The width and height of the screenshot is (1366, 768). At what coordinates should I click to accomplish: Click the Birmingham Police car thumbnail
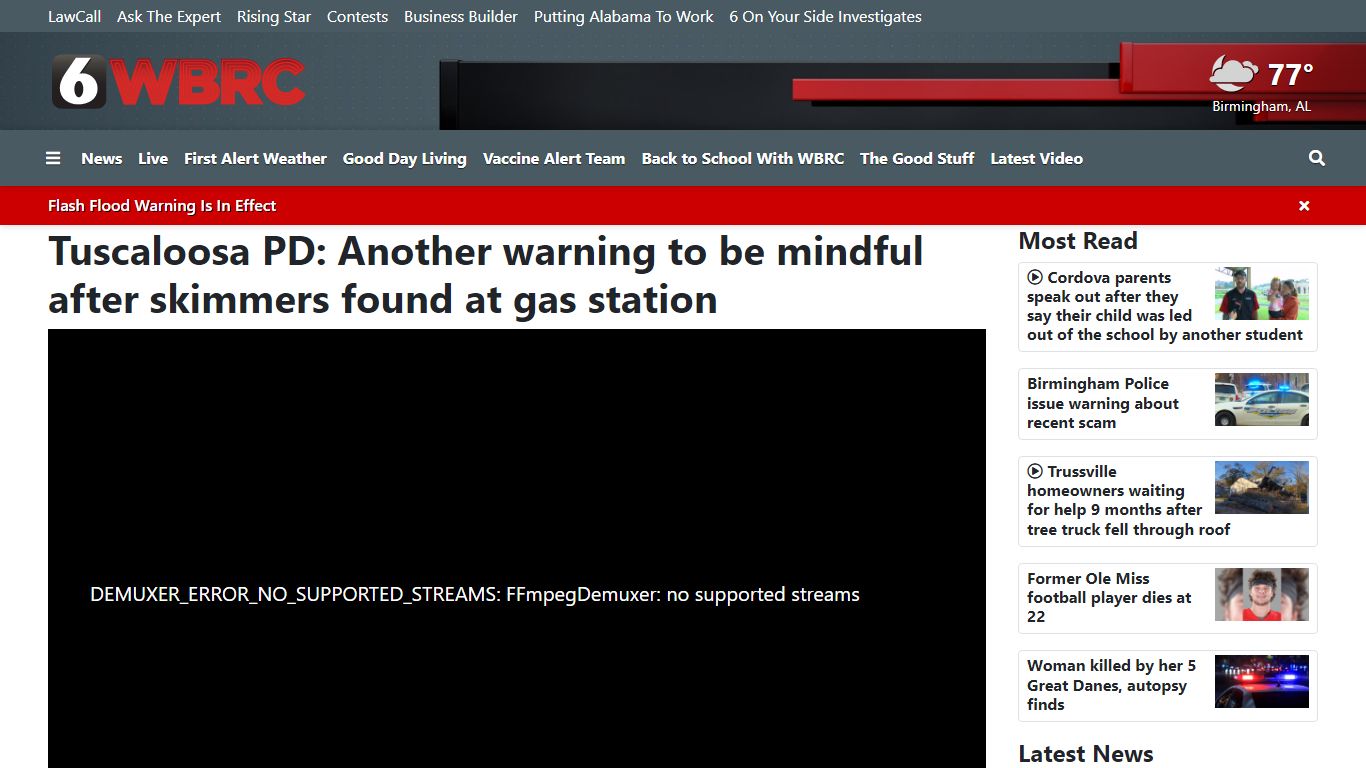1262,400
